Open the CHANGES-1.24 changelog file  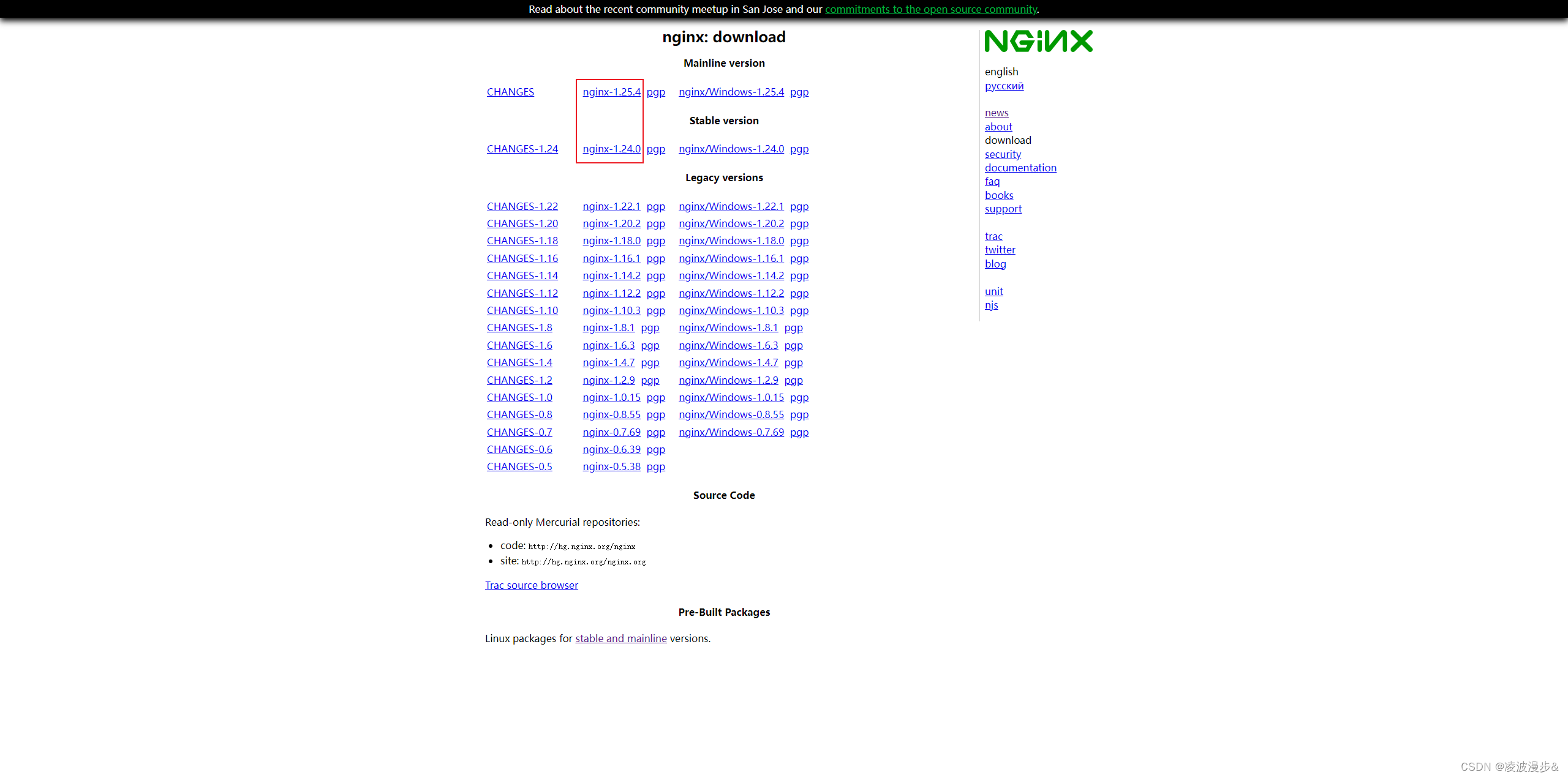521,148
